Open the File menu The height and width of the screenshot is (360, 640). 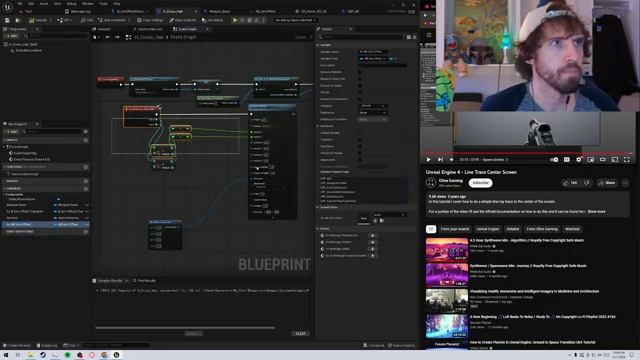tap(20, 4)
